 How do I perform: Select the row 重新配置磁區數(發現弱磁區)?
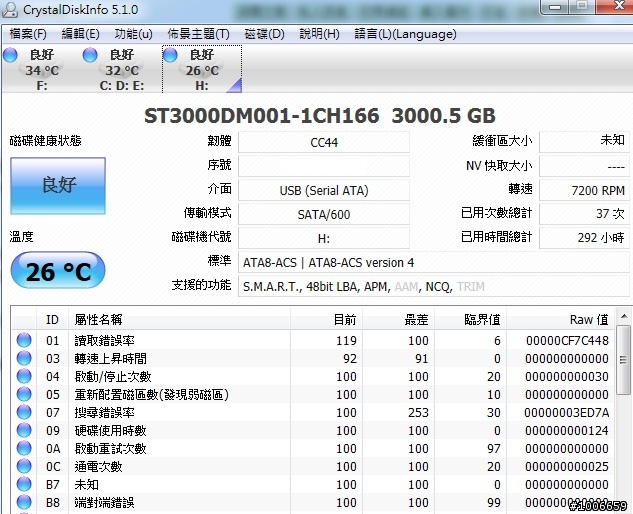[x=313, y=394]
